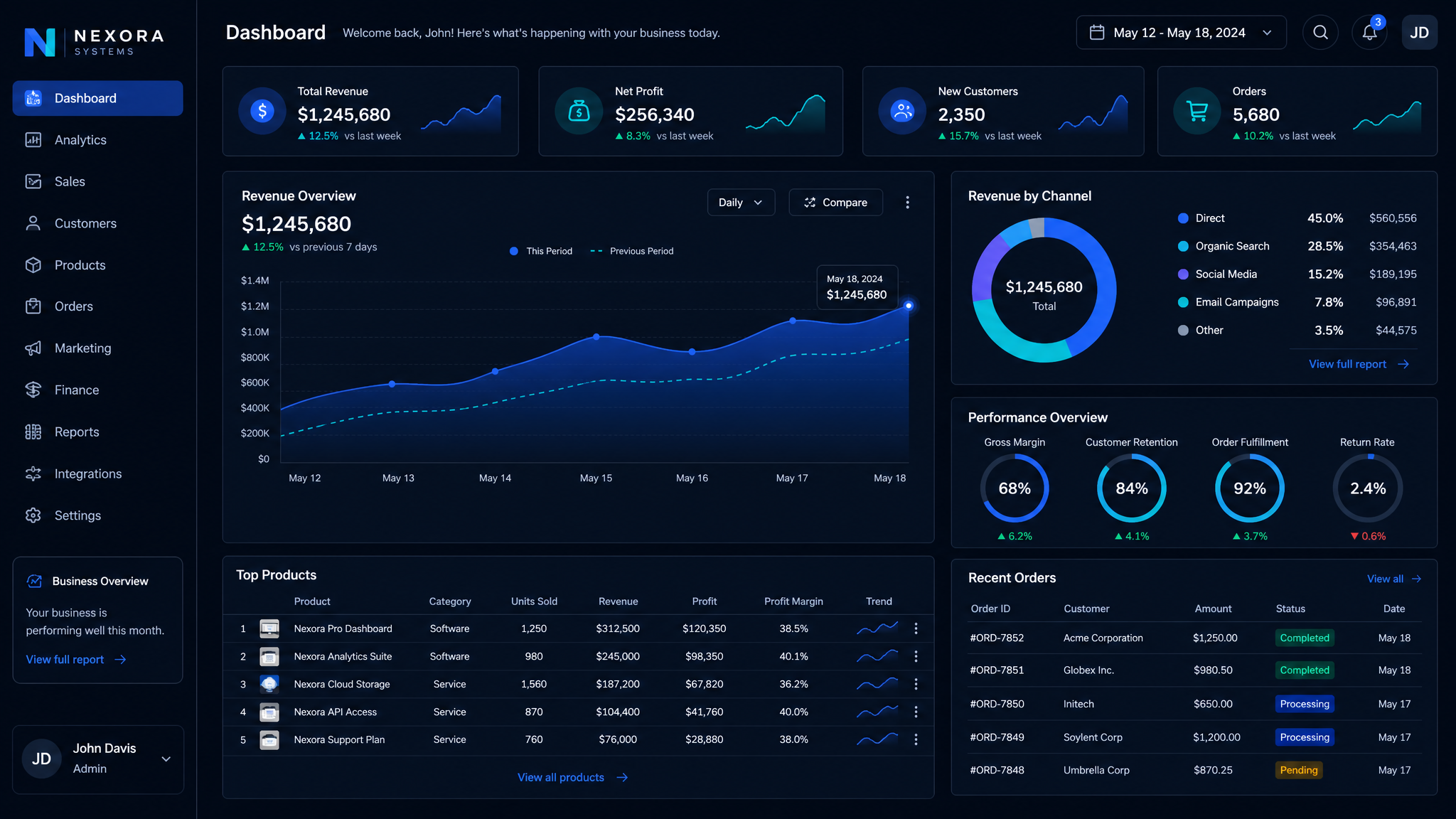Click the Order Fulfillment 92% gauge
Image resolution: width=1456 pixels, height=819 pixels.
[1250, 488]
